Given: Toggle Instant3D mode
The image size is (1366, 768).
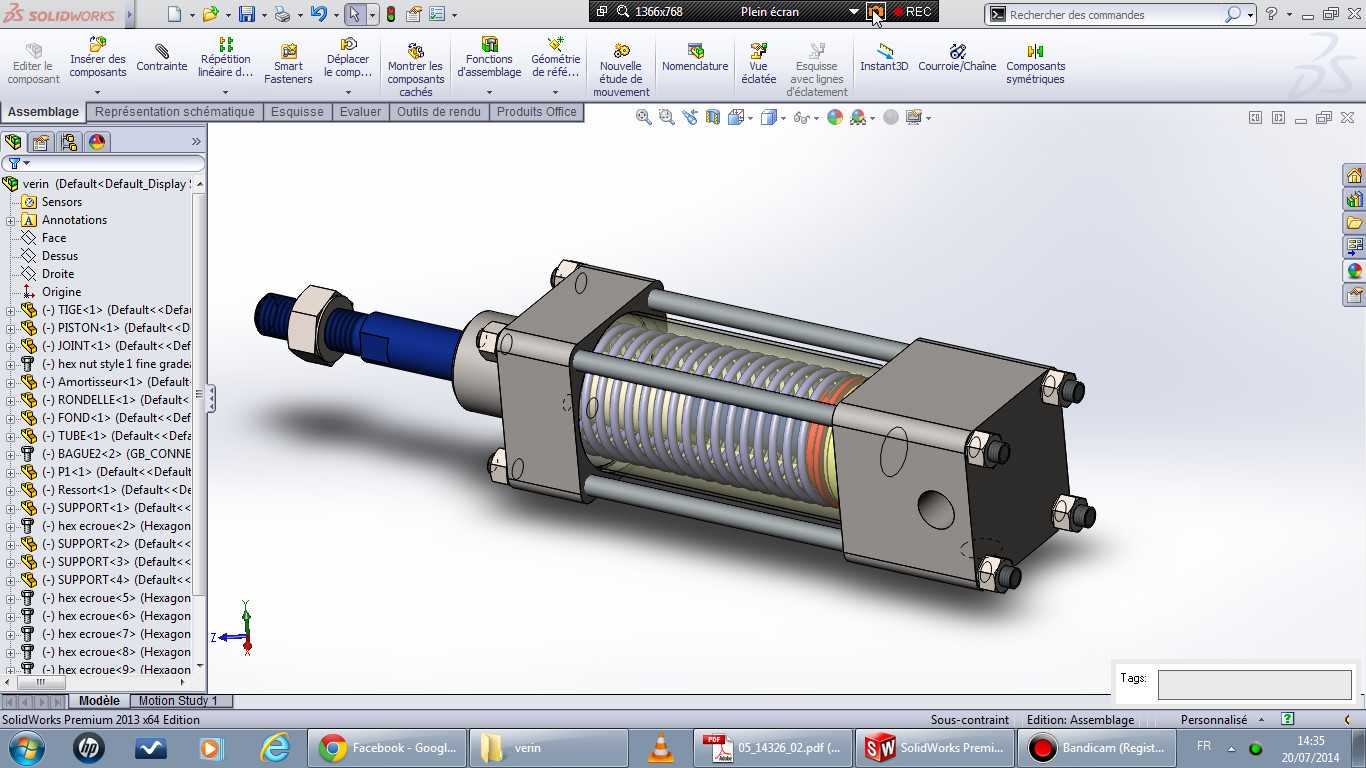Looking at the screenshot, I should click(x=884, y=58).
